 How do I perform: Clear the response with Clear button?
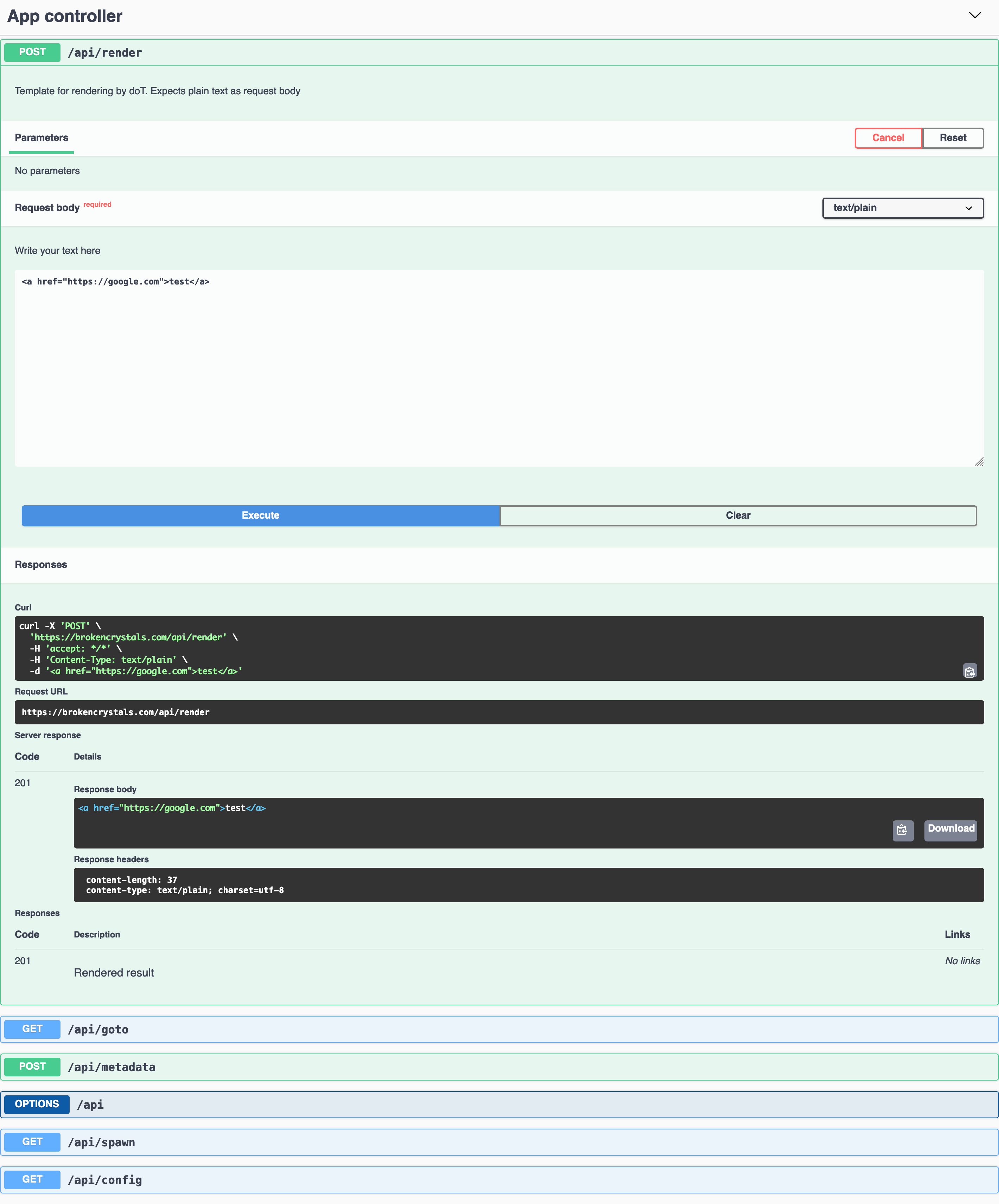click(x=738, y=515)
